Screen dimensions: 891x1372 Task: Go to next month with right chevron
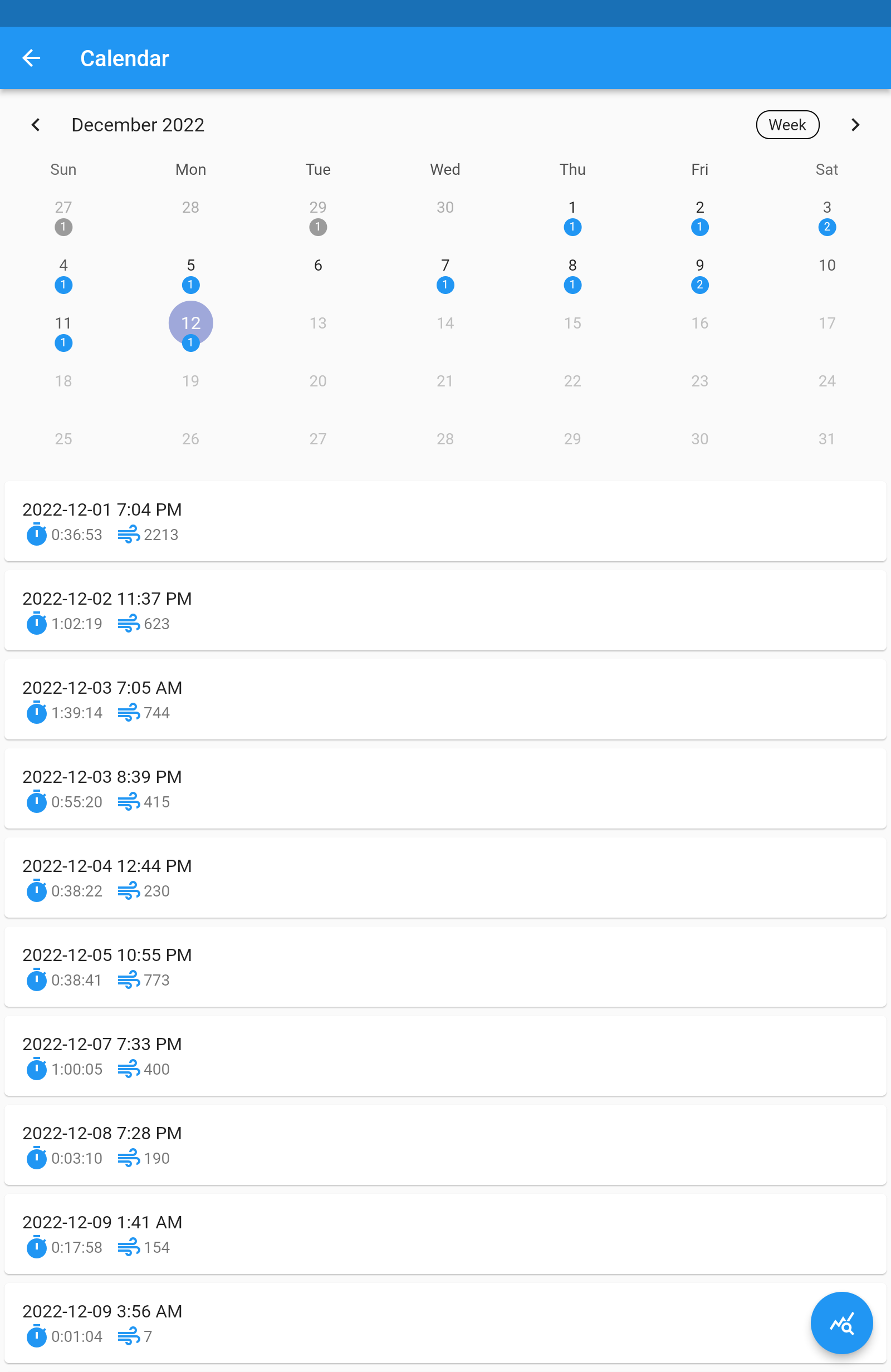(855, 125)
